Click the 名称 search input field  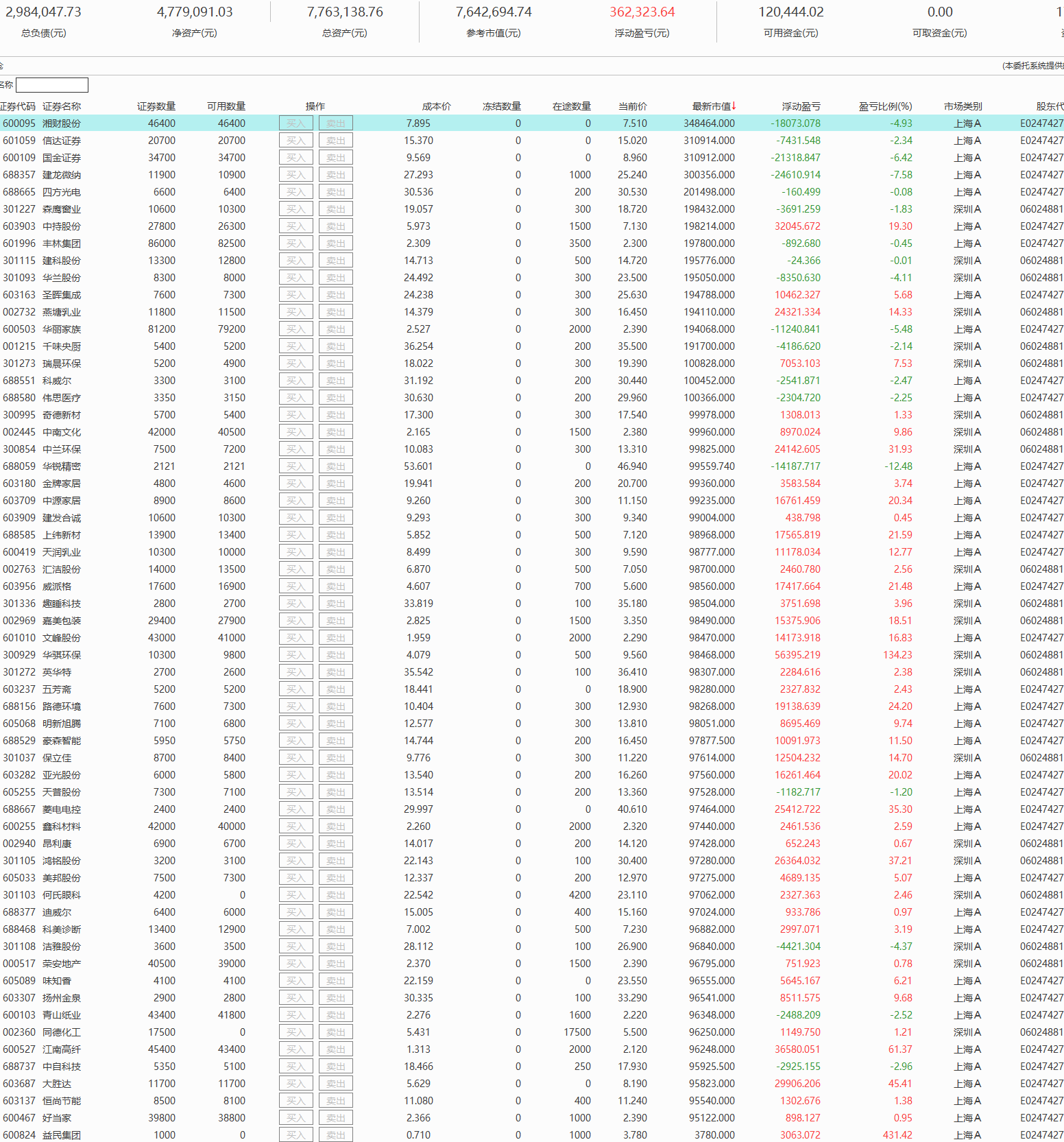(52, 85)
